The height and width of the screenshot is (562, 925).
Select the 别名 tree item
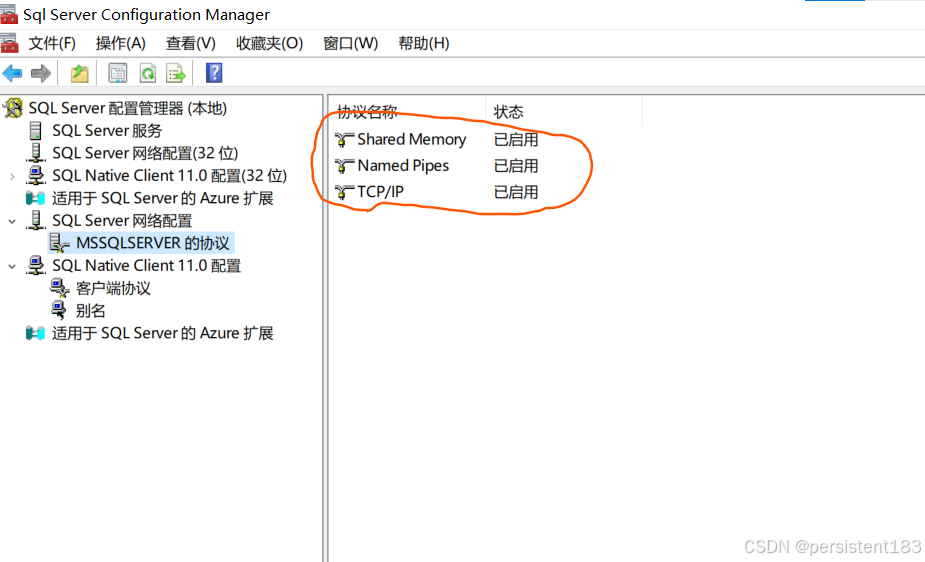coord(90,310)
